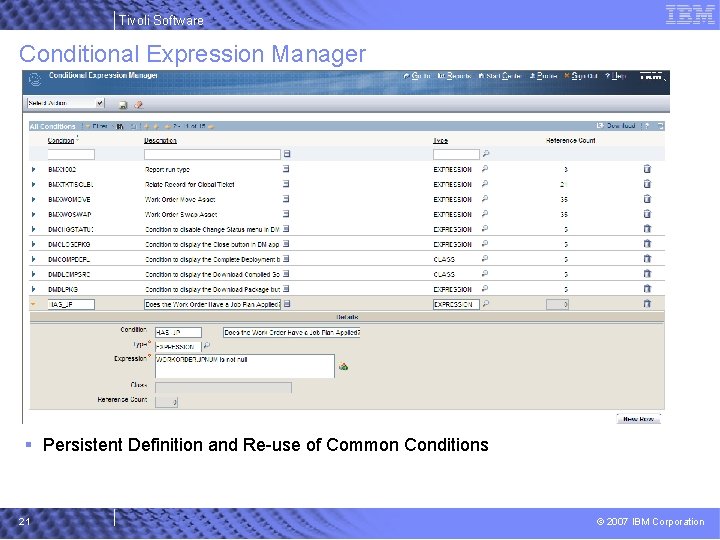Delete the Change Status menu condition row

647,229
